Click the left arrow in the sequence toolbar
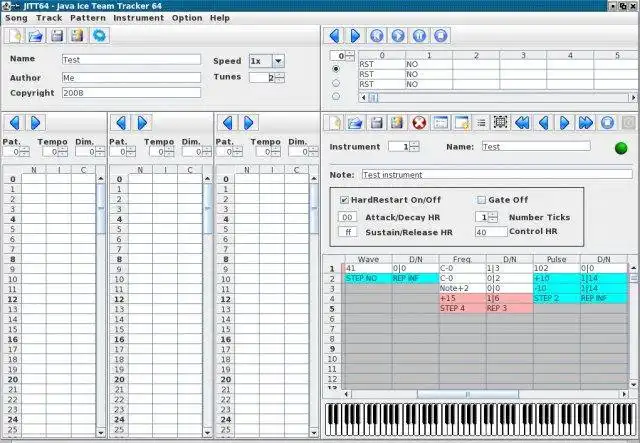 click(334, 36)
